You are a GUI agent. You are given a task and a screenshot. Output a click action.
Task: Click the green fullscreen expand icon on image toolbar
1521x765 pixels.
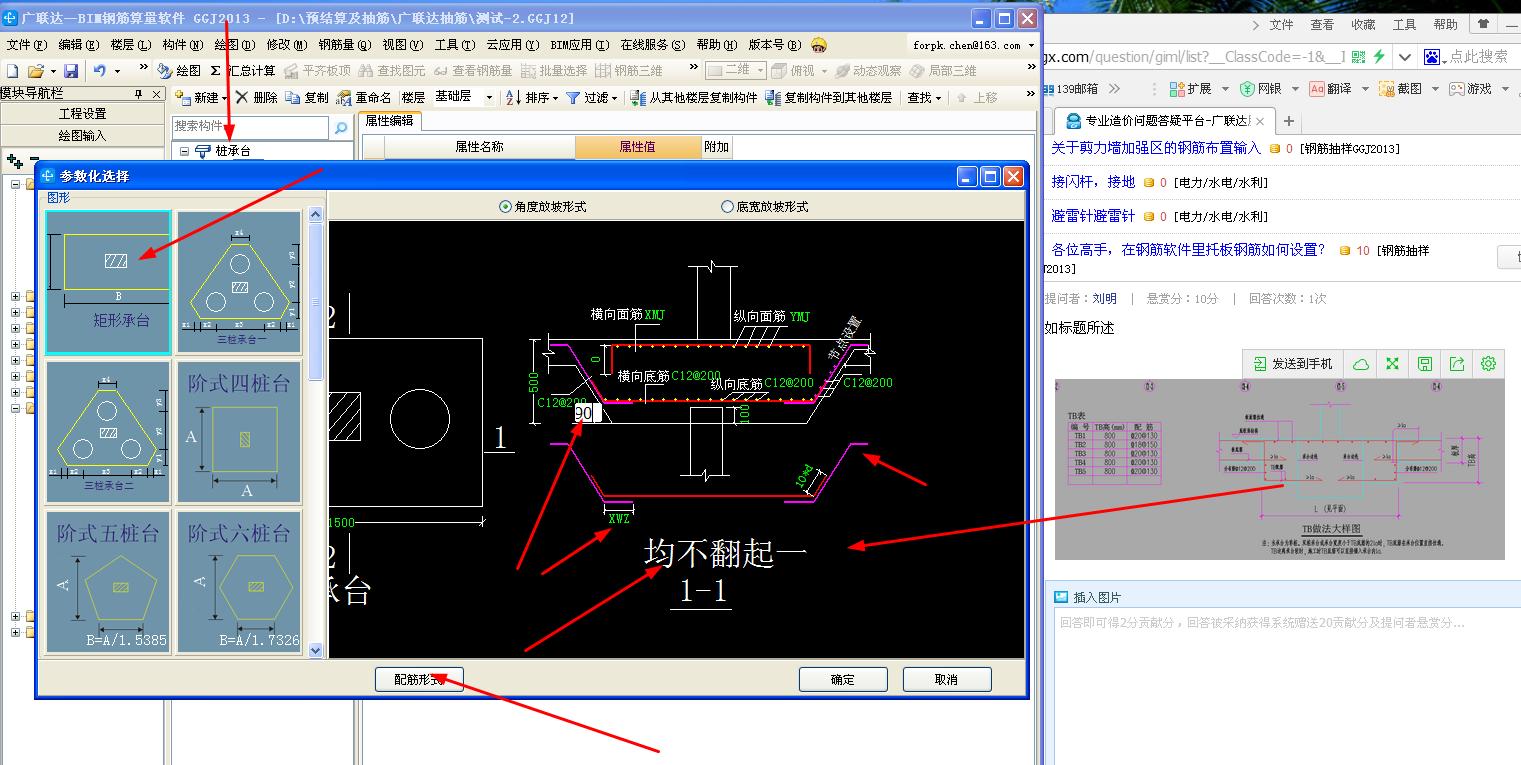click(1392, 364)
